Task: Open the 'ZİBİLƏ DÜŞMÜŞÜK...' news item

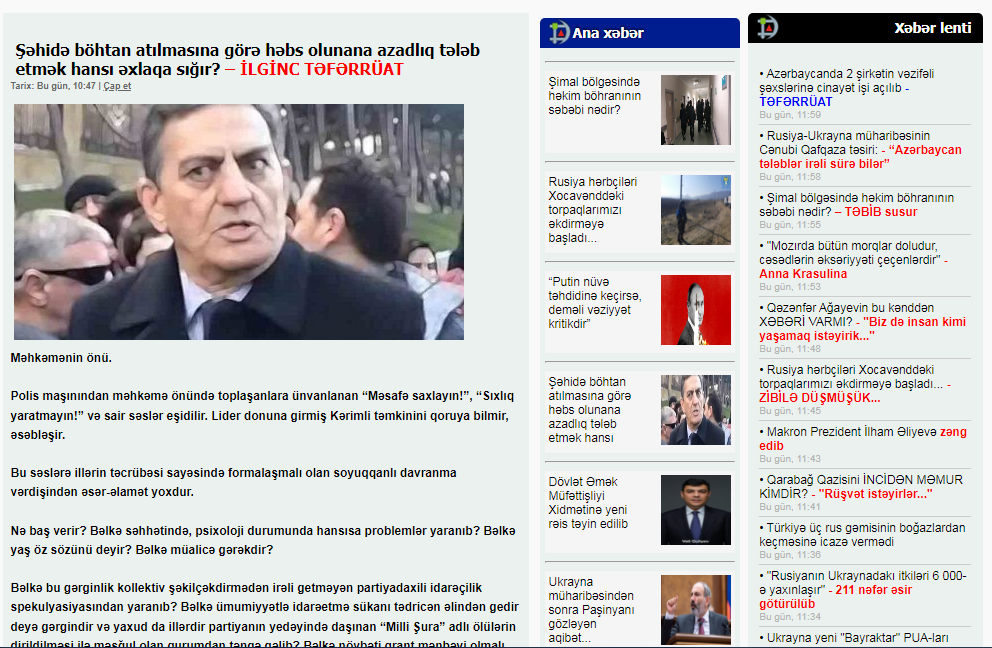Action: [x=855, y=383]
